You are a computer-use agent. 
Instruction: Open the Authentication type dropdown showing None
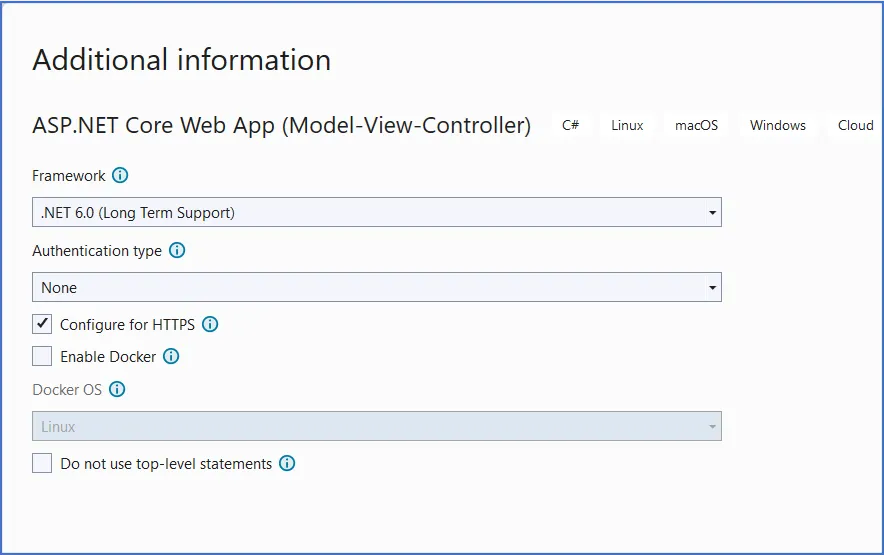point(377,287)
